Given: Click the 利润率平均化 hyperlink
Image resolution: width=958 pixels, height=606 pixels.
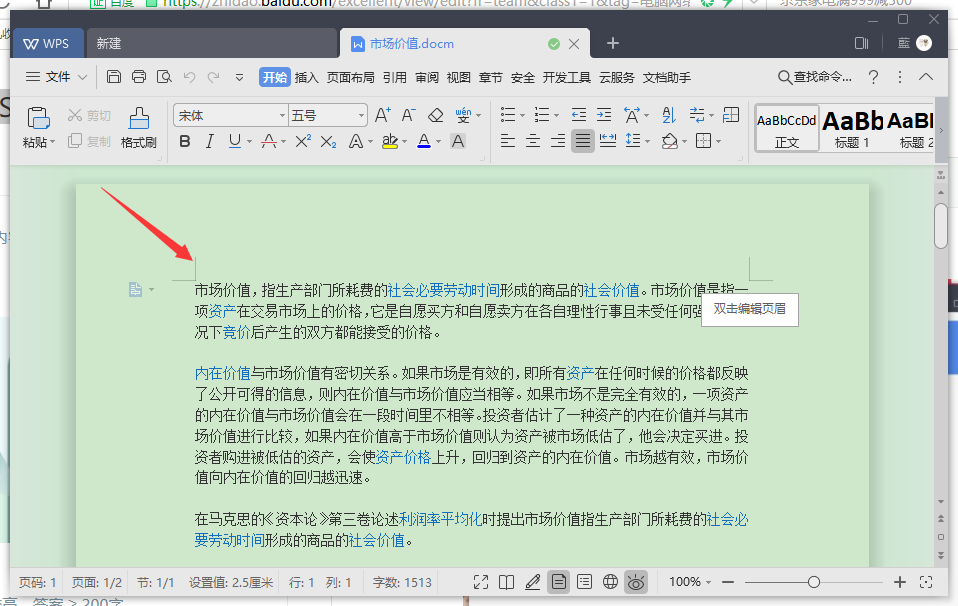Looking at the screenshot, I should tap(441, 519).
